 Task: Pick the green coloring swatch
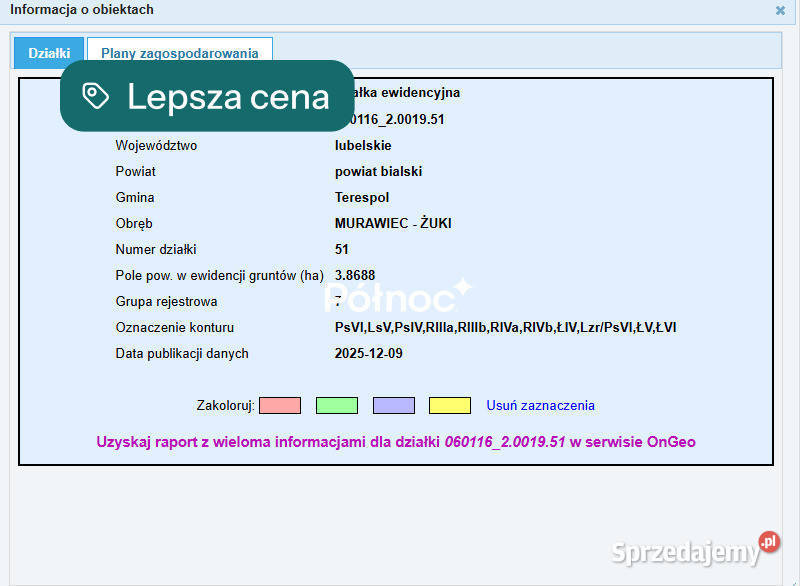337,405
